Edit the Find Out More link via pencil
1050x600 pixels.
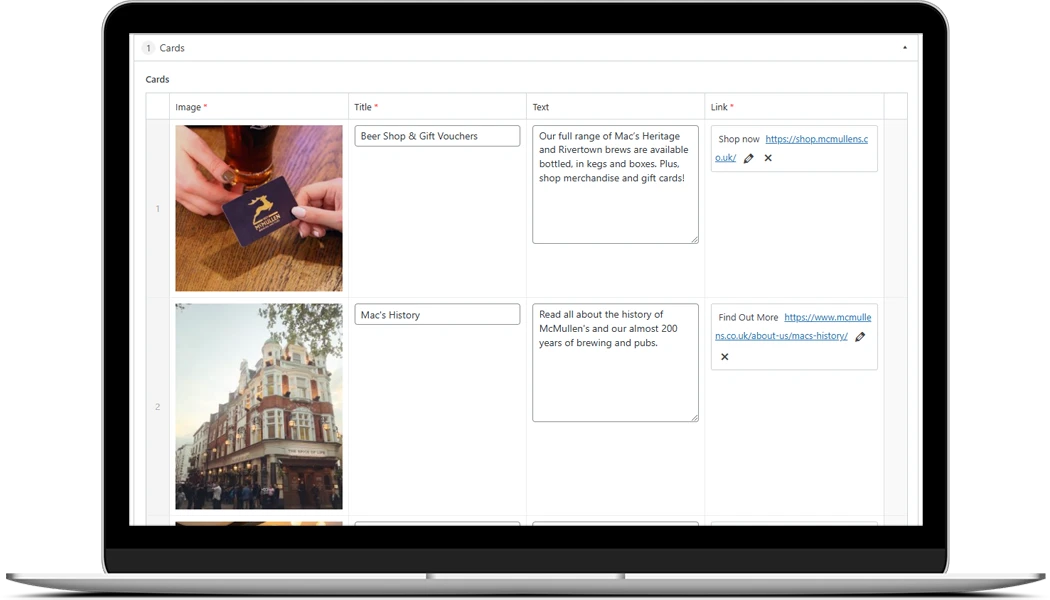click(860, 337)
